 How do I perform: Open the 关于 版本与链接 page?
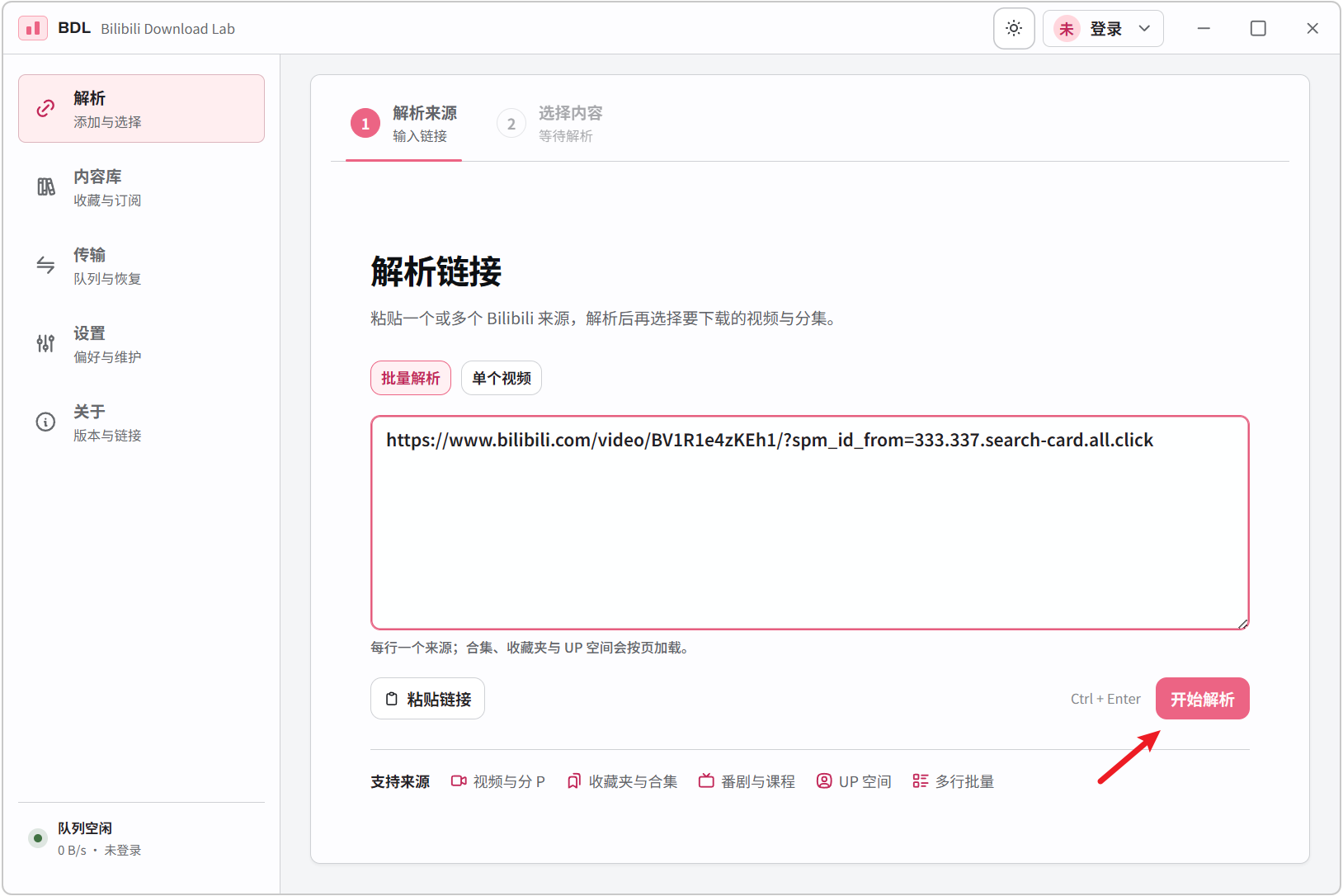point(141,422)
